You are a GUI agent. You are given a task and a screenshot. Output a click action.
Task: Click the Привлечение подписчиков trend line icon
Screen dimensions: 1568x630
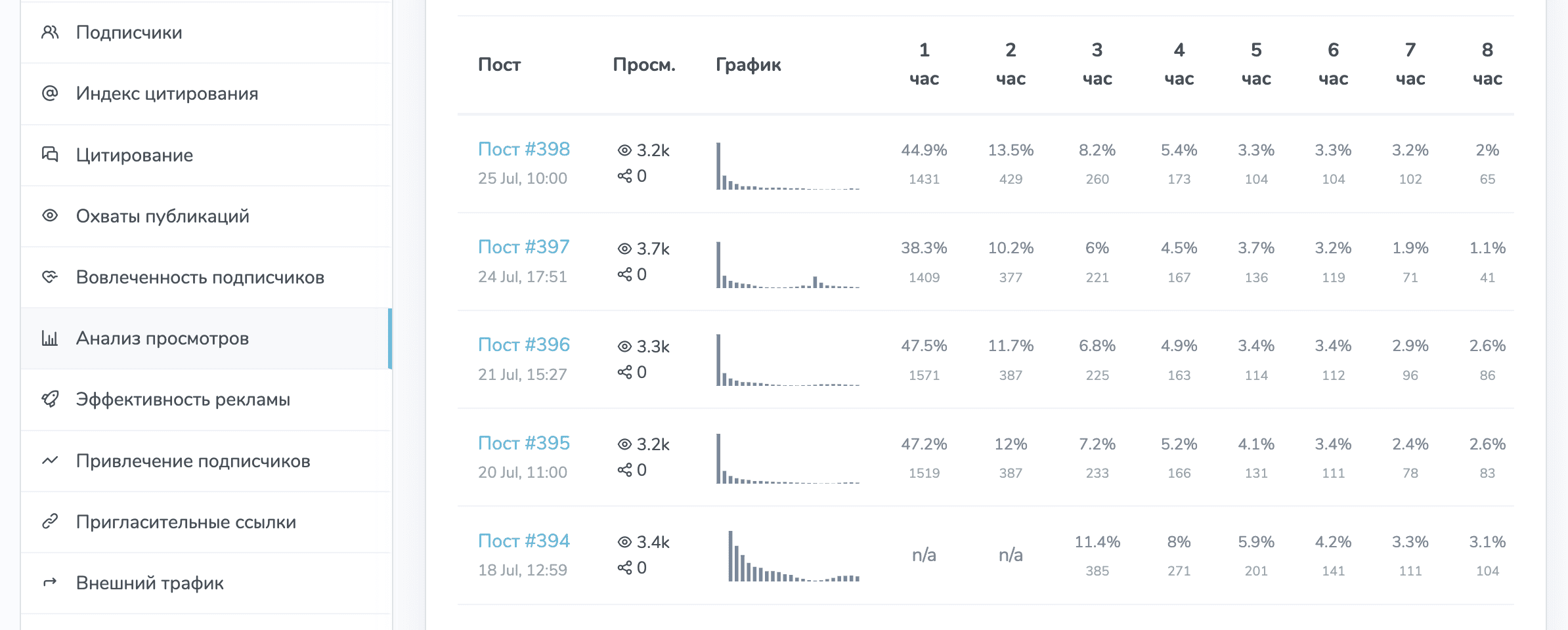coord(50,461)
